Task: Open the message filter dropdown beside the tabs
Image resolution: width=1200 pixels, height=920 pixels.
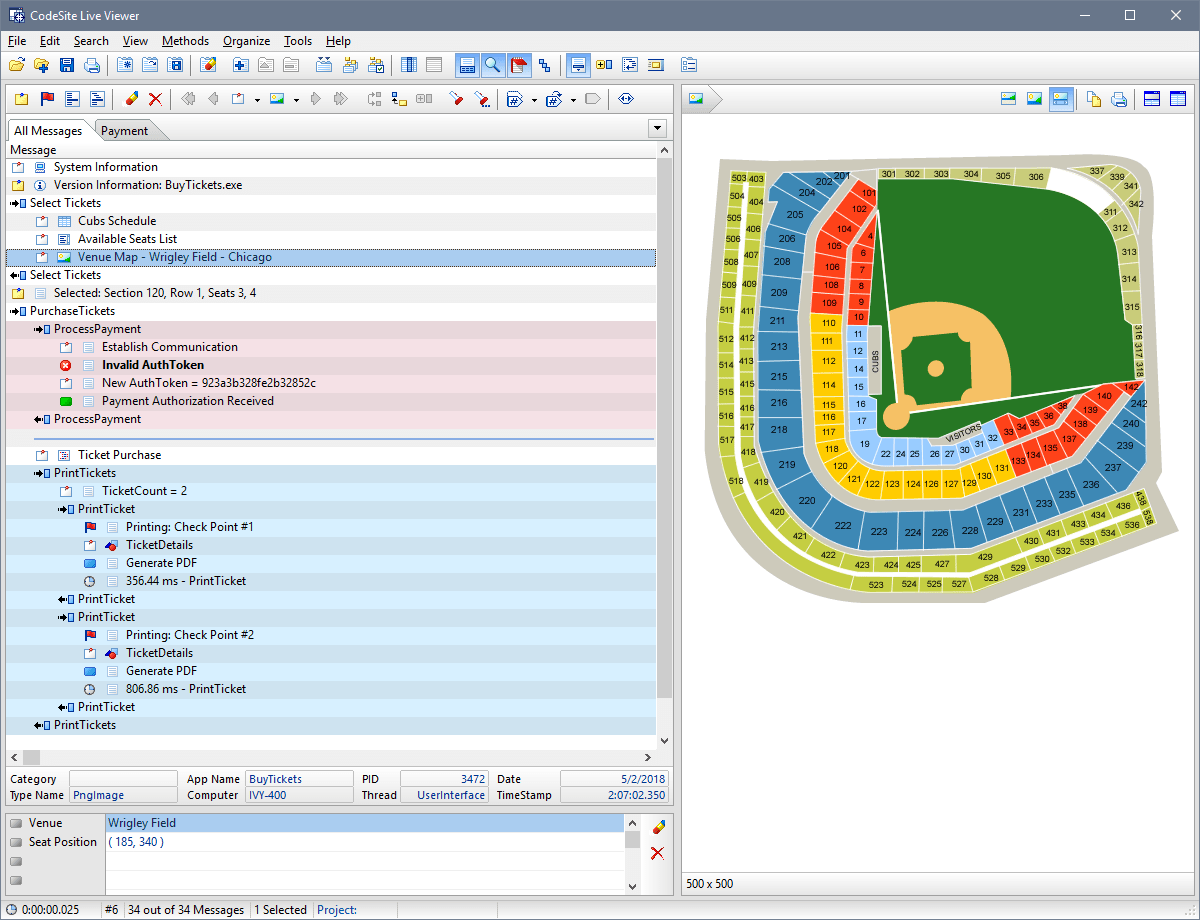Action: point(657,128)
